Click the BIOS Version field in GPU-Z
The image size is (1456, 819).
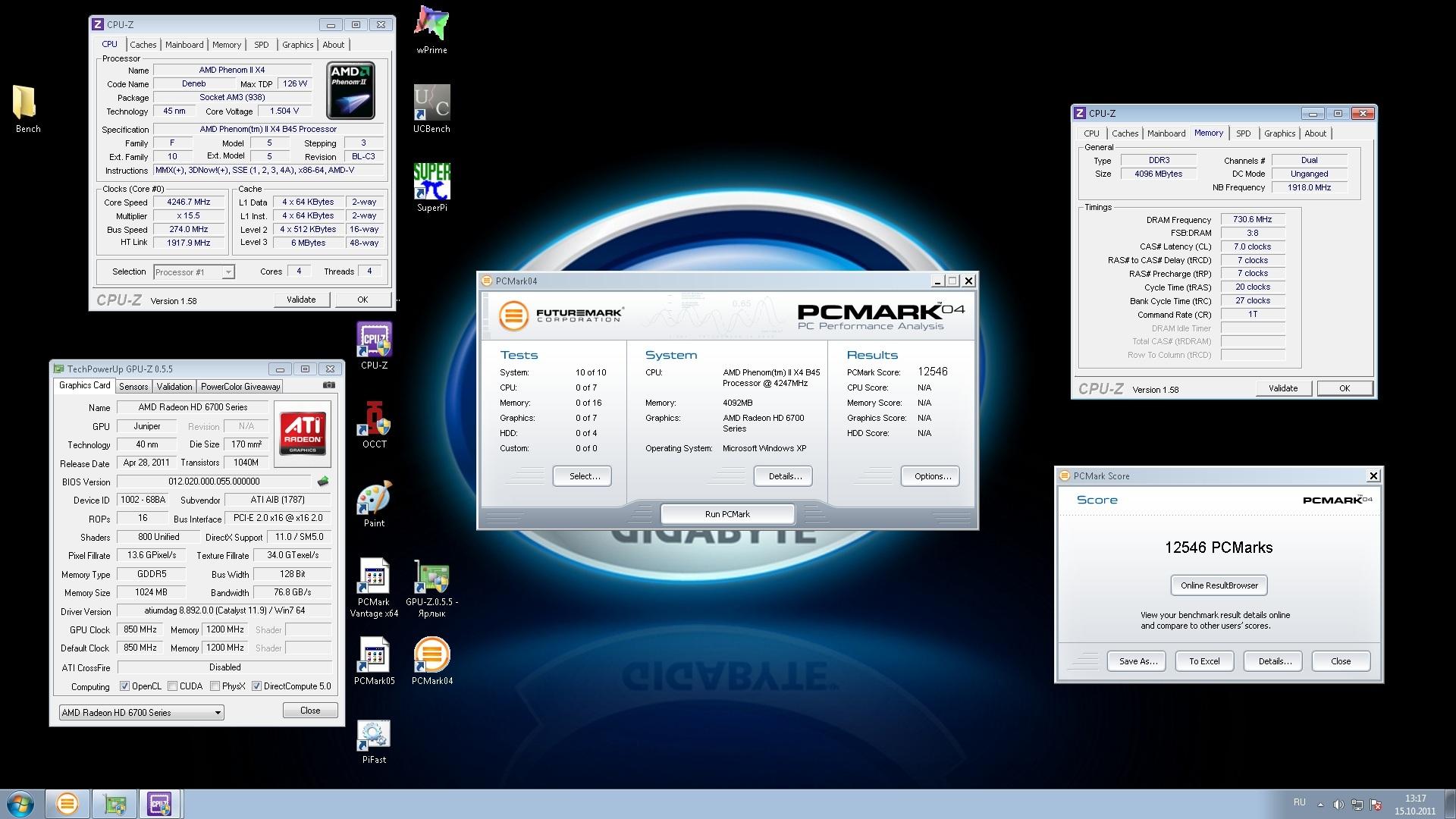(214, 482)
